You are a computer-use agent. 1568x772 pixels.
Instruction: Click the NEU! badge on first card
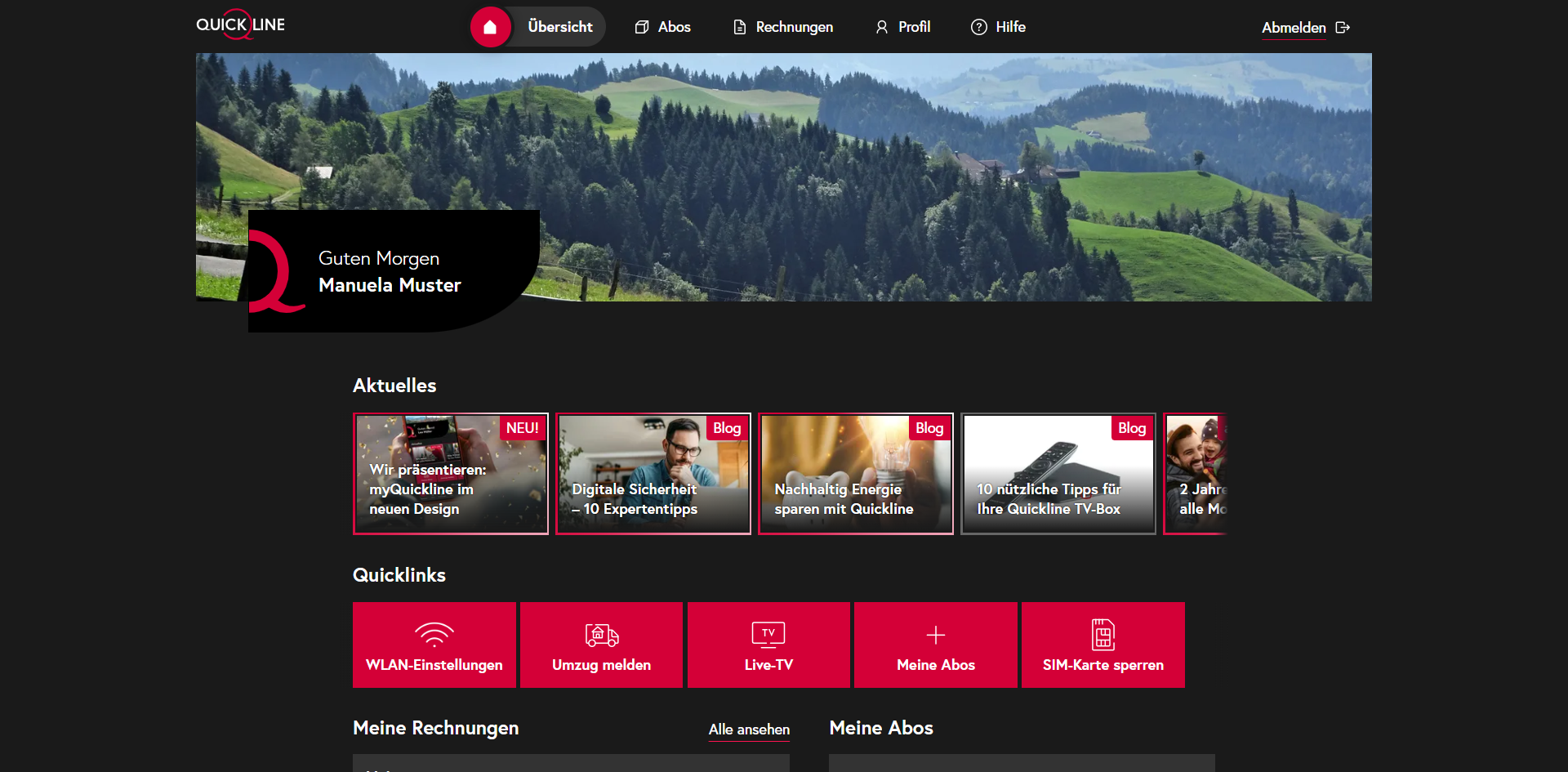523,428
